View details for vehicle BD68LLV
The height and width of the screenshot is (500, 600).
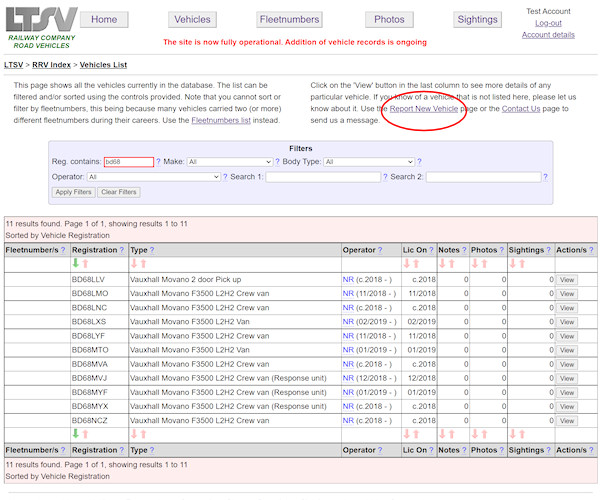pos(567,280)
